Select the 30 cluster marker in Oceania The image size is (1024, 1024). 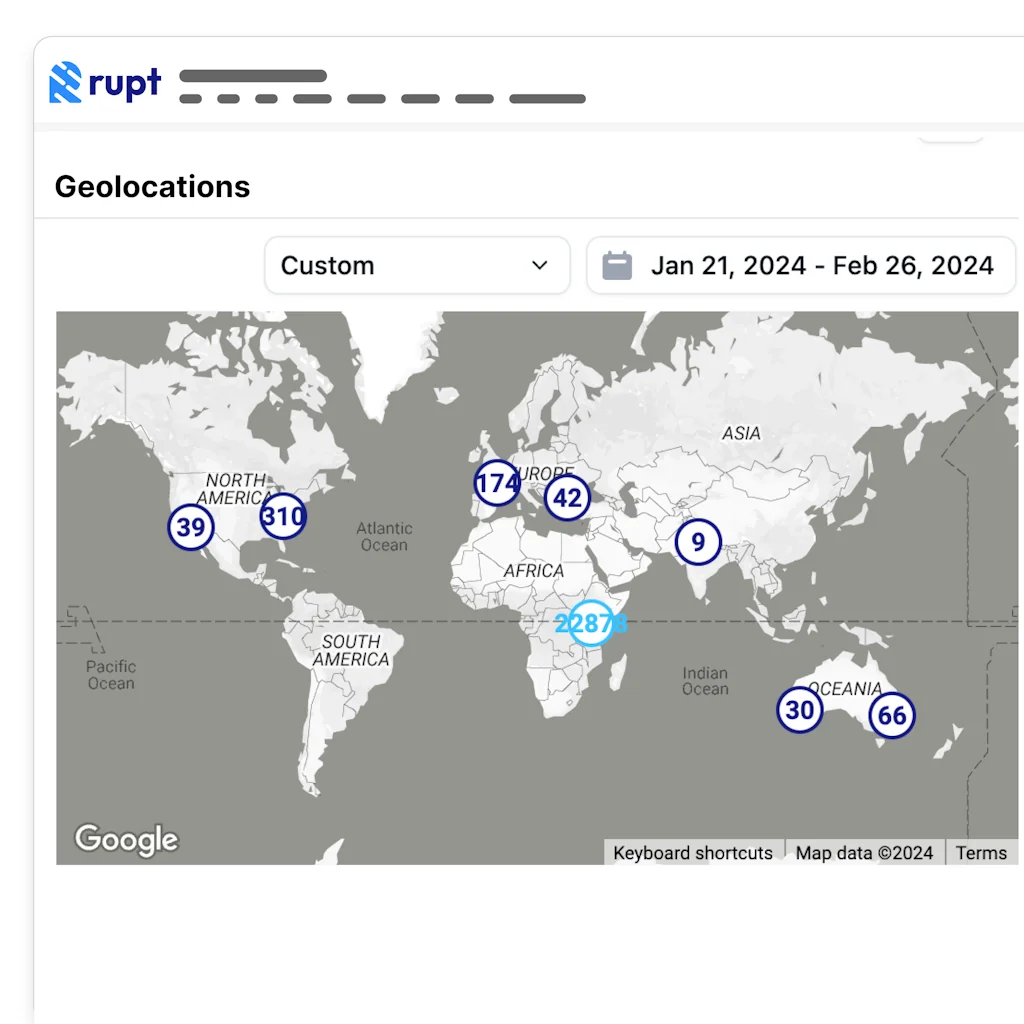point(800,710)
